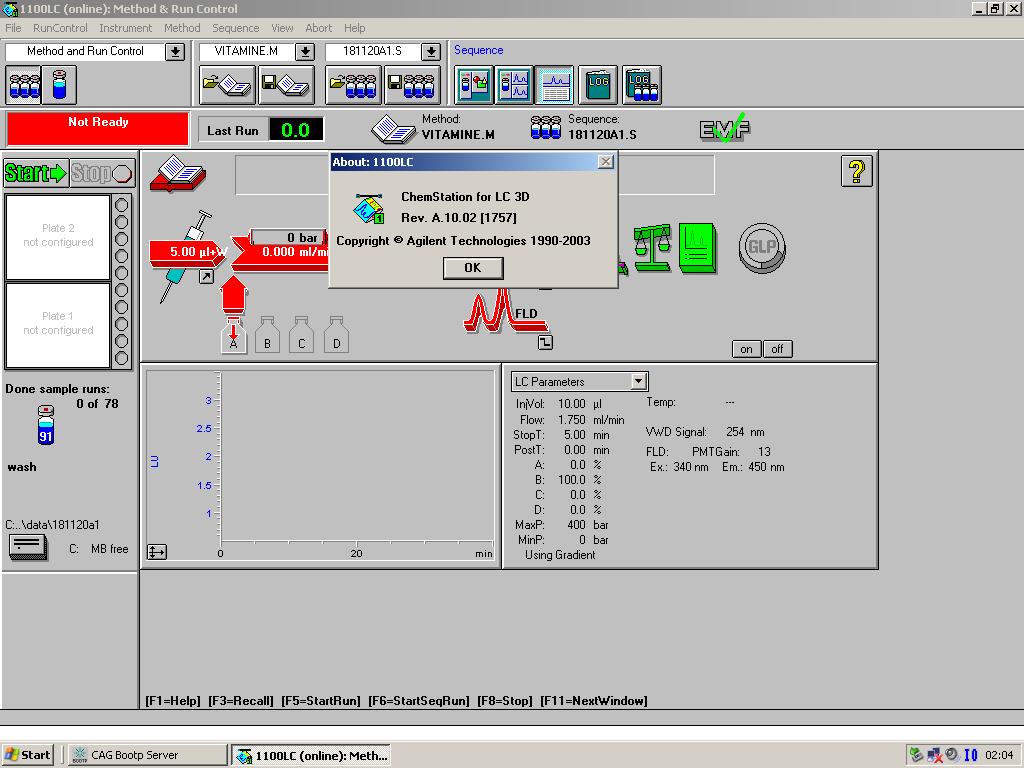The height and width of the screenshot is (768, 1024).
Task: Click the yellow question mark help icon
Action: [x=856, y=171]
